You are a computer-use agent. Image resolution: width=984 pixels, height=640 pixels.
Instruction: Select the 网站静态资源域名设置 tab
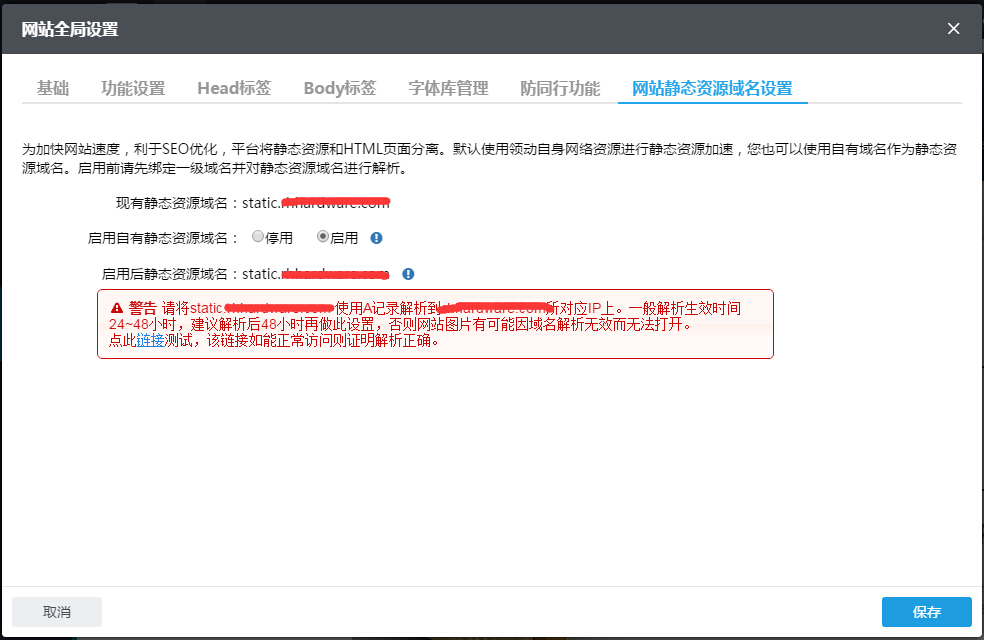pos(712,88)
